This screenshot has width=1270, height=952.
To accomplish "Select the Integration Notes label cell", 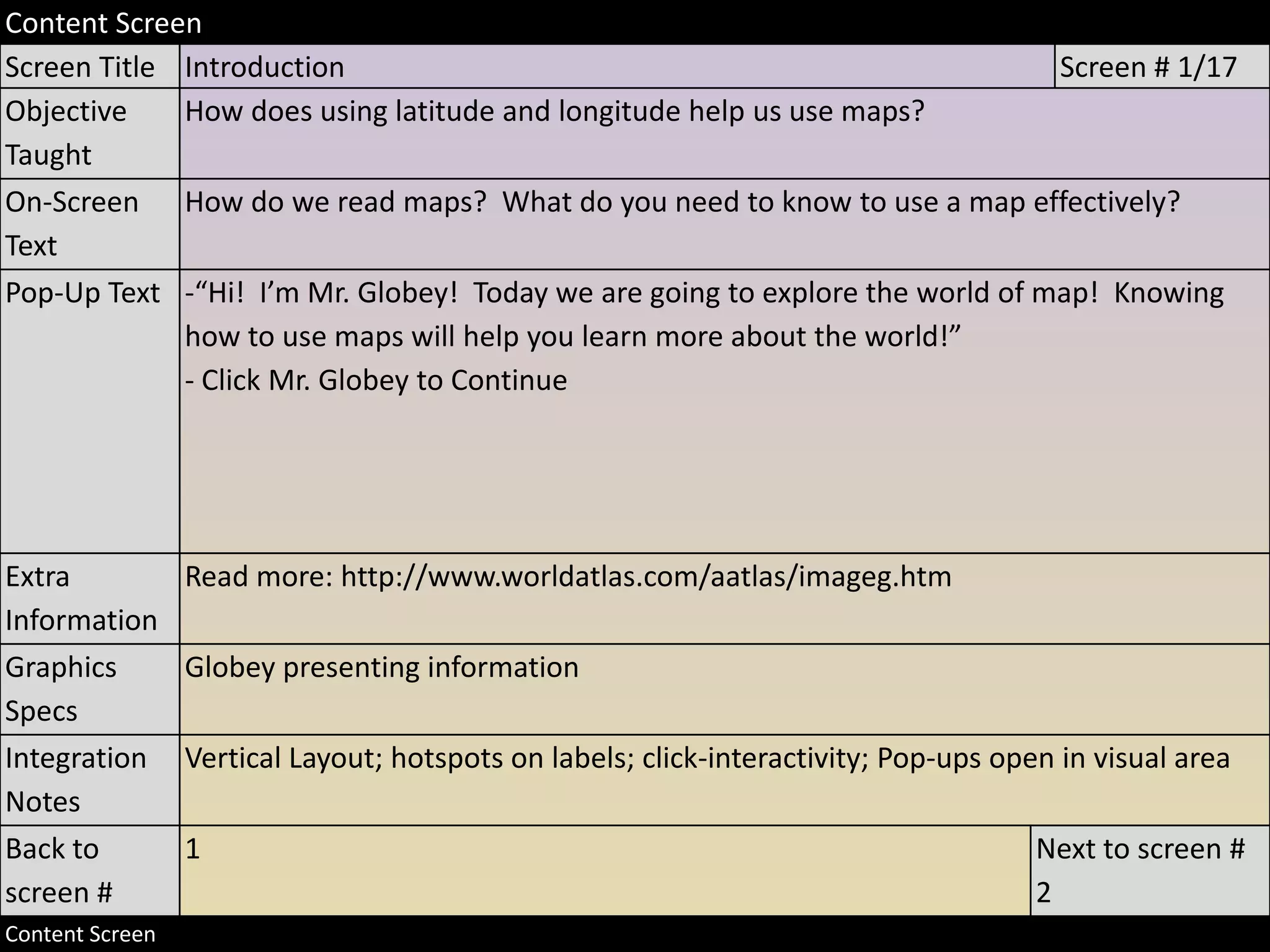I will (x=90, y=779).
